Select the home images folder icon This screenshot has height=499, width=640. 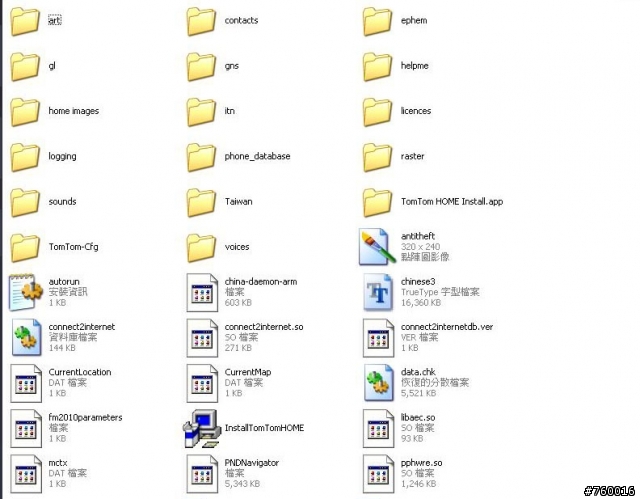[x=25, y=111]
